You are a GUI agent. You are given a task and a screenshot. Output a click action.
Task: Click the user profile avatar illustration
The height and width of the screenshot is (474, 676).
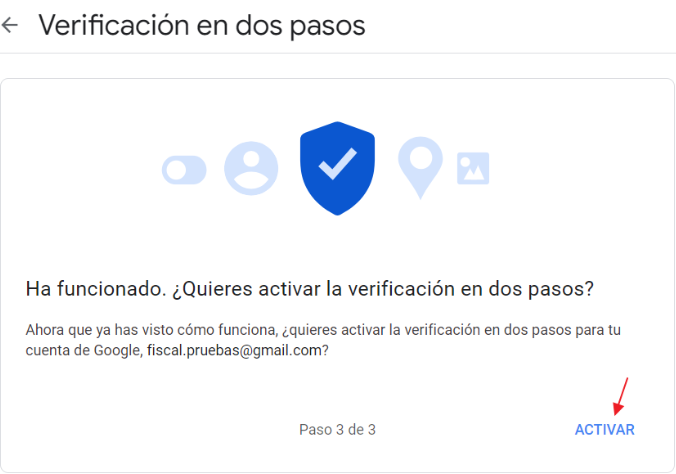[x=251, y=168]
